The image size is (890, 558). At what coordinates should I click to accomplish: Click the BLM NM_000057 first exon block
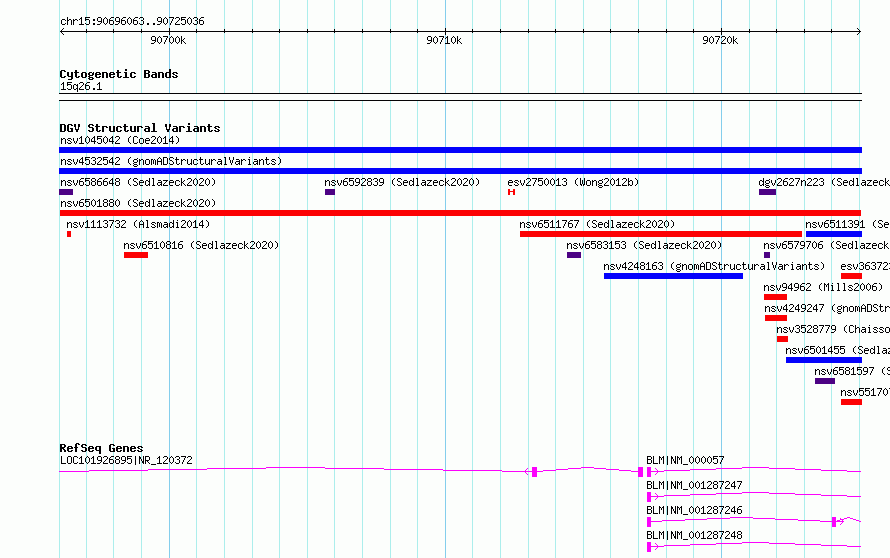click(x=649, y=472)
